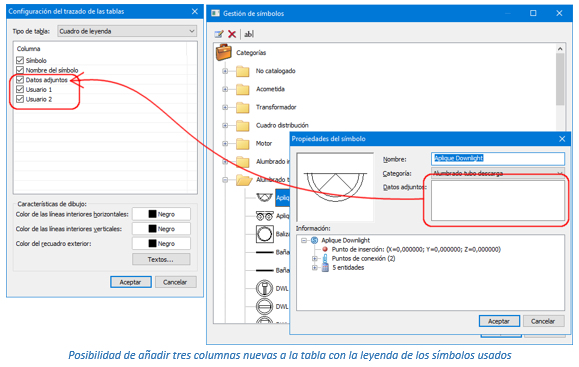Click Aceptar in Propiedades del símbolo

[499, 321]
